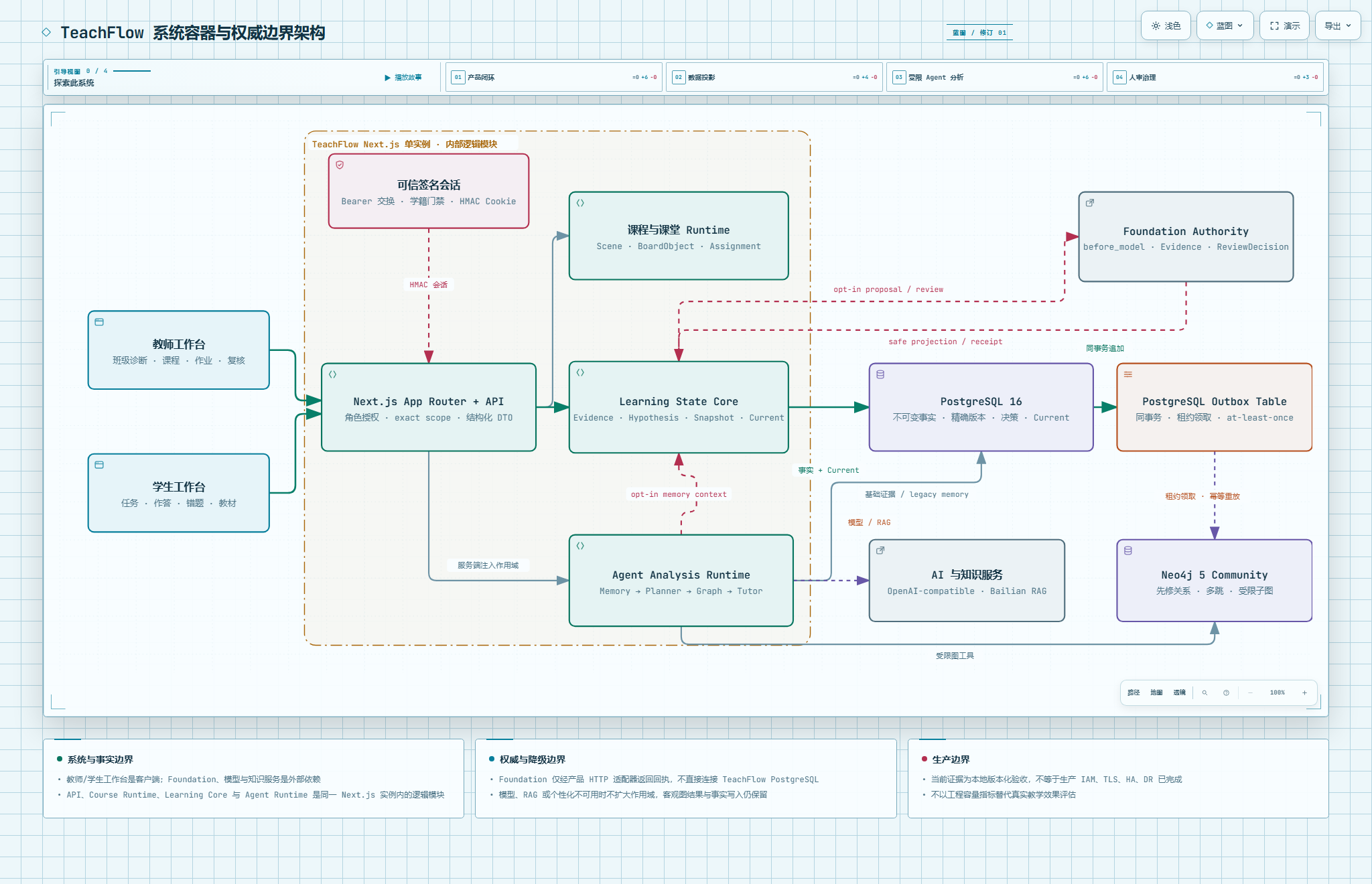
Task: Click the 受限图工具 edge label
Action: [955, 656]
